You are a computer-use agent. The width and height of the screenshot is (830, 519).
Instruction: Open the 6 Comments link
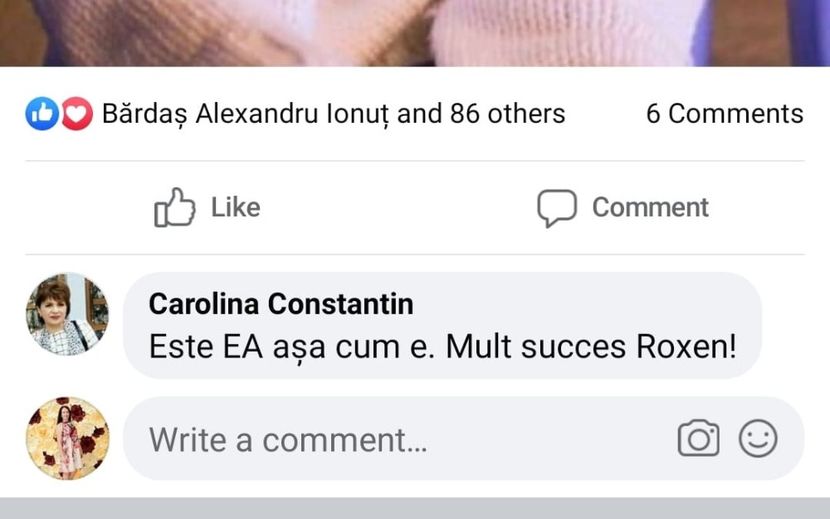724,114
